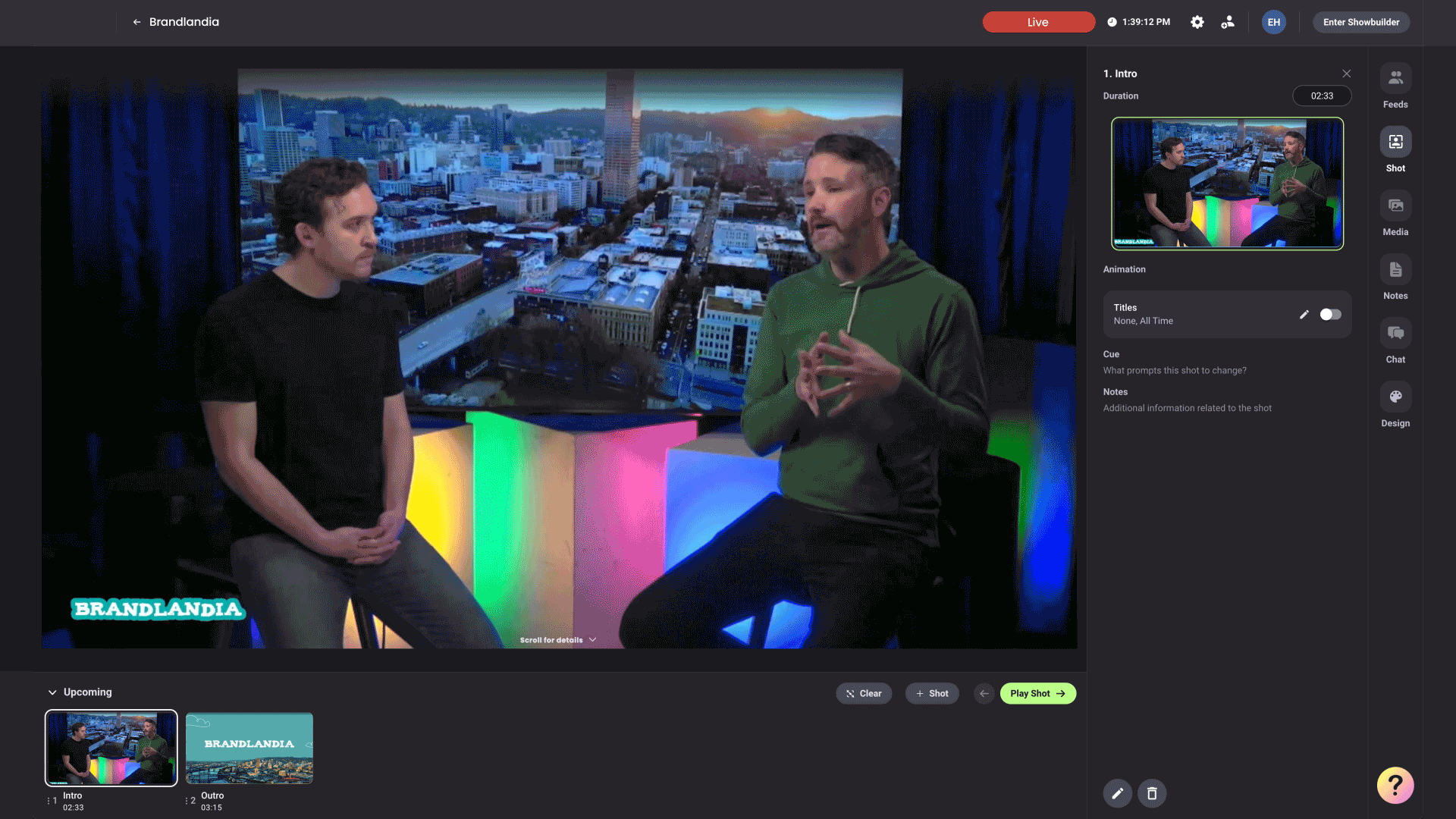The width and height of the screenshot is (1456, 819).
Task: Click the Animation label
Action: pyautogui.click(x=1124, y=269)
